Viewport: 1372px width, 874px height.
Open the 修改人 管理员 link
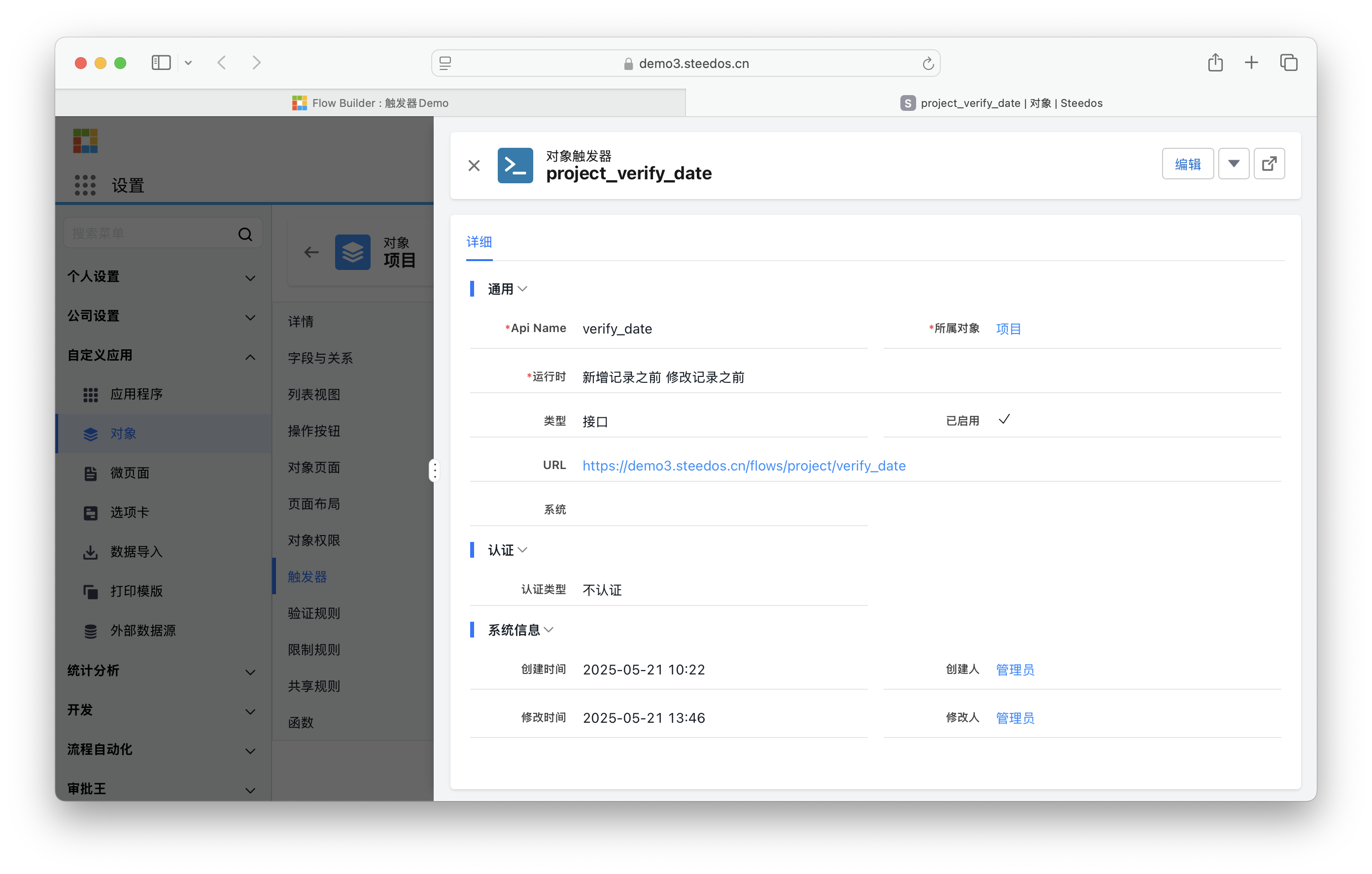(x=1015, y=718)
